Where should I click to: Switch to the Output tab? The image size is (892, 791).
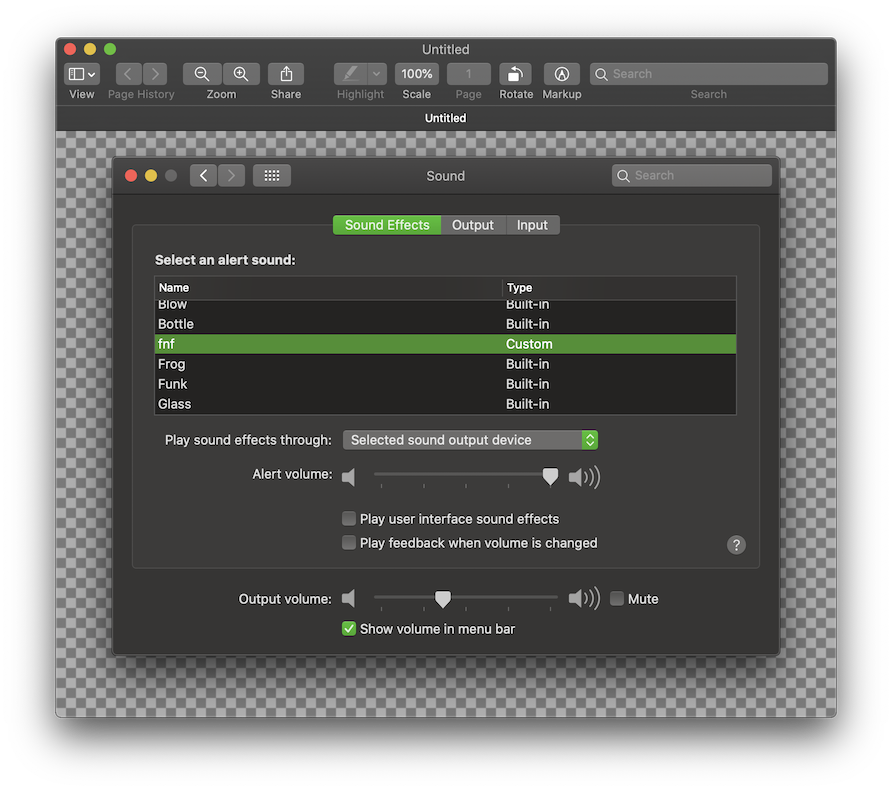tap(473, 225)
